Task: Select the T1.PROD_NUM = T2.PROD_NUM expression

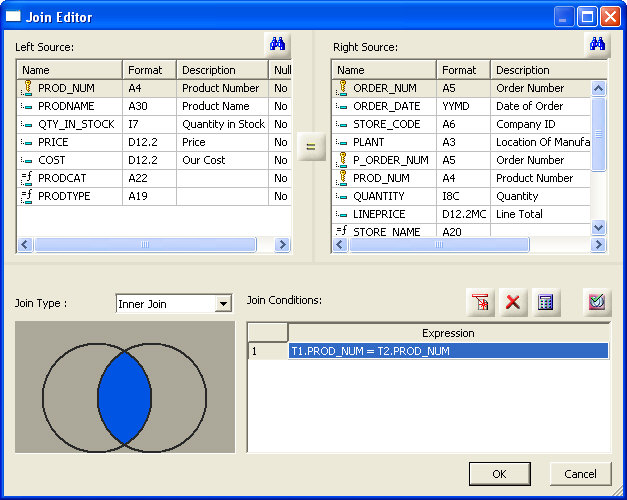Action: pyautogui.click(x=449, y=351)
